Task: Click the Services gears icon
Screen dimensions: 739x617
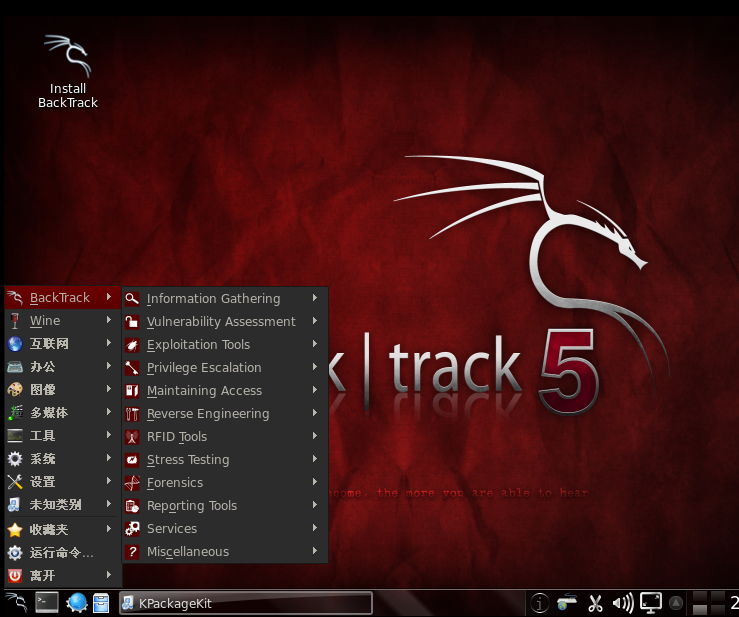Action: point(132,529)
